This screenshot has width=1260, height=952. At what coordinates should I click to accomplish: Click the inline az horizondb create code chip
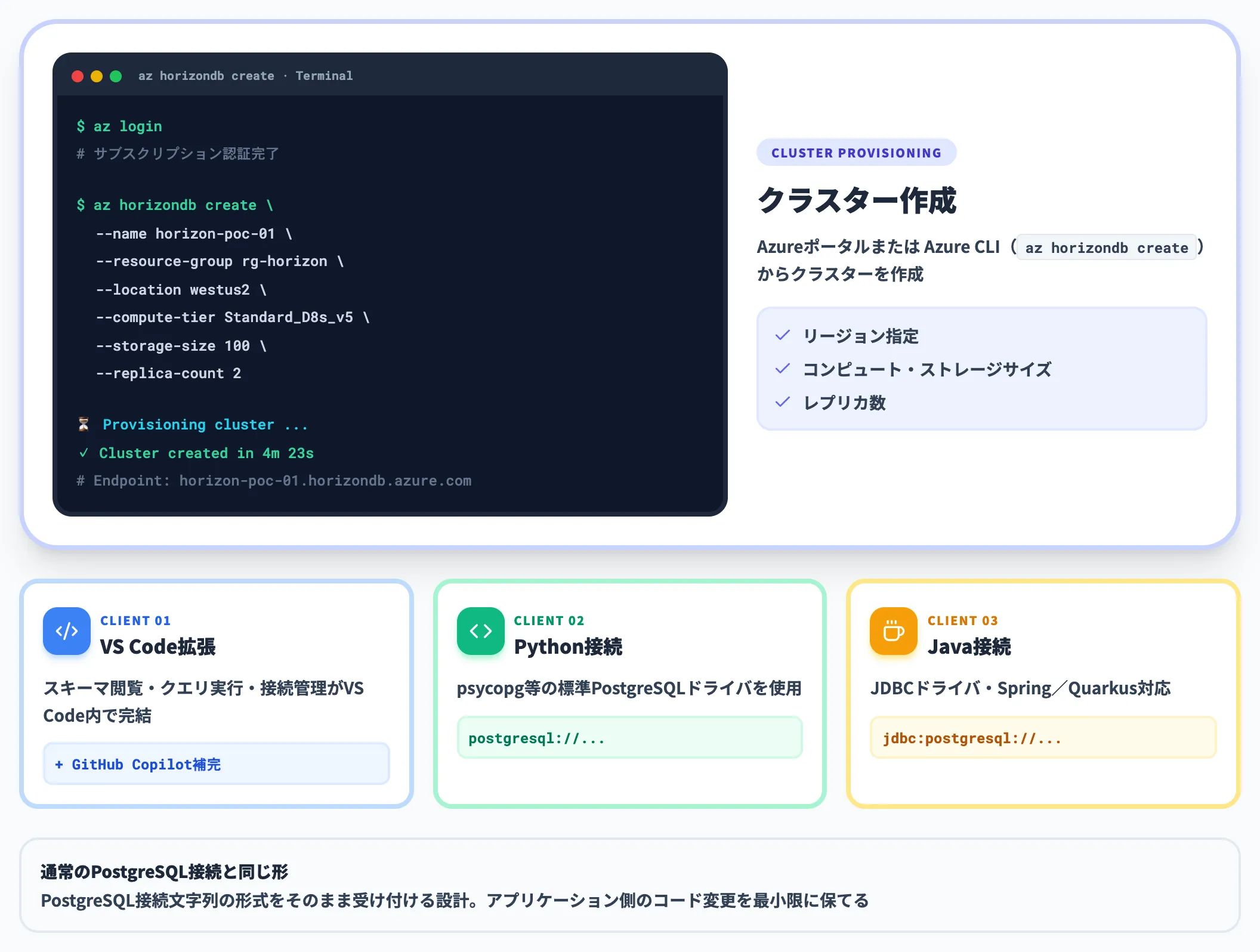click(1107, 248)
